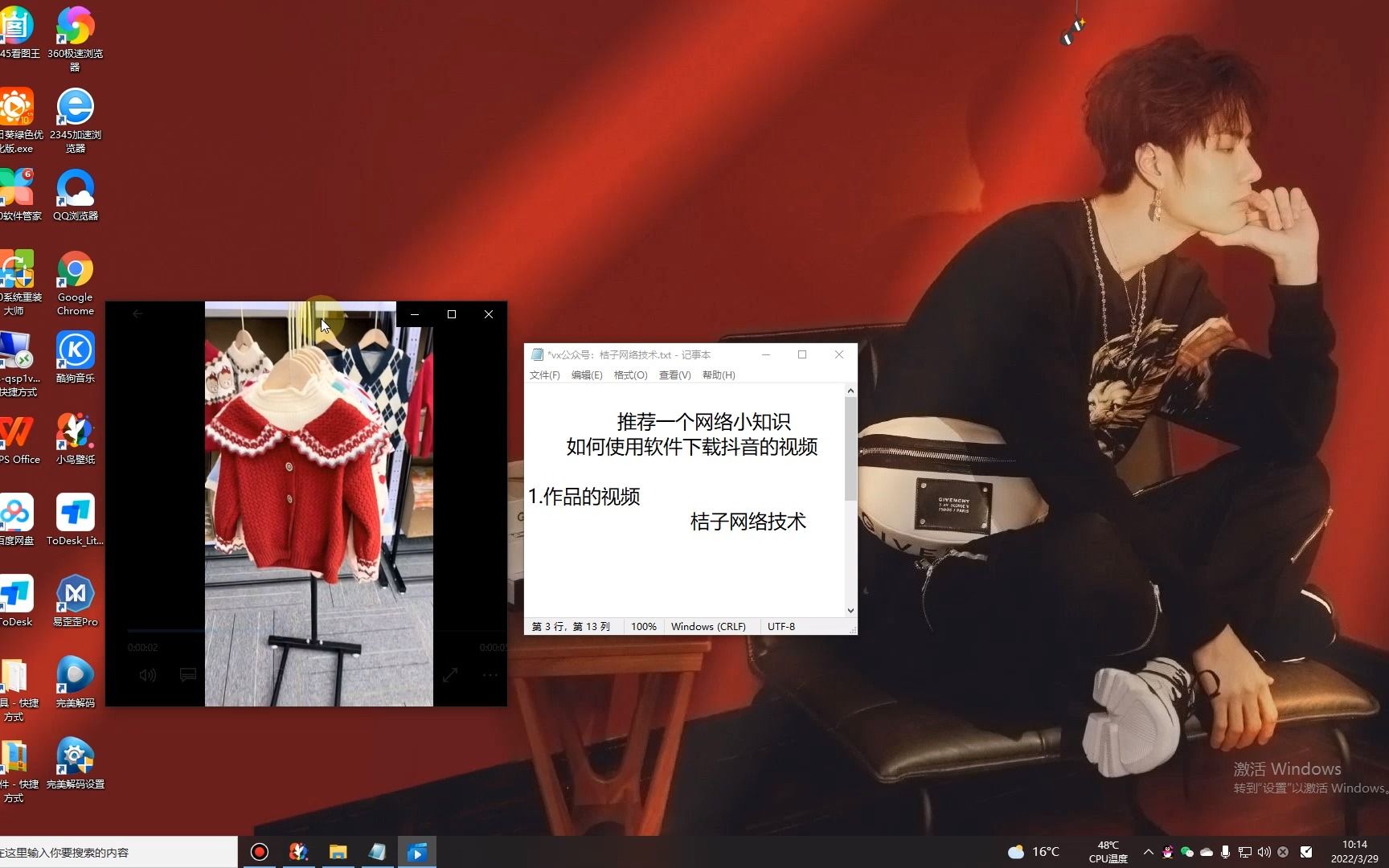Open the weather widget showing 16°C
Viewport: 1389px width, 868px height.
[x=1034, y=852]
